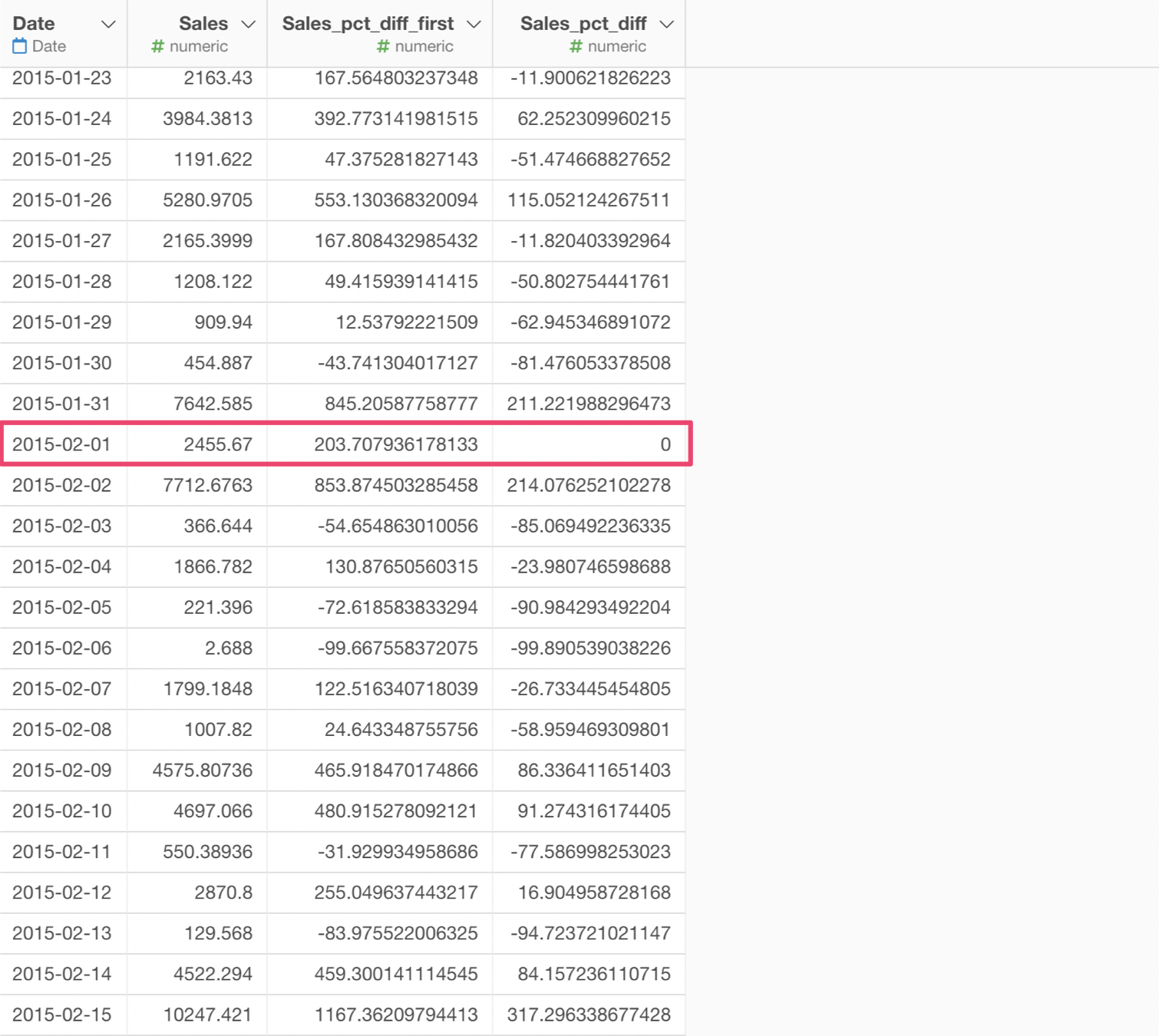Select the Sales_pct_diff_first column header title
Screen dimensions: 1159x1036
(368, 24)
